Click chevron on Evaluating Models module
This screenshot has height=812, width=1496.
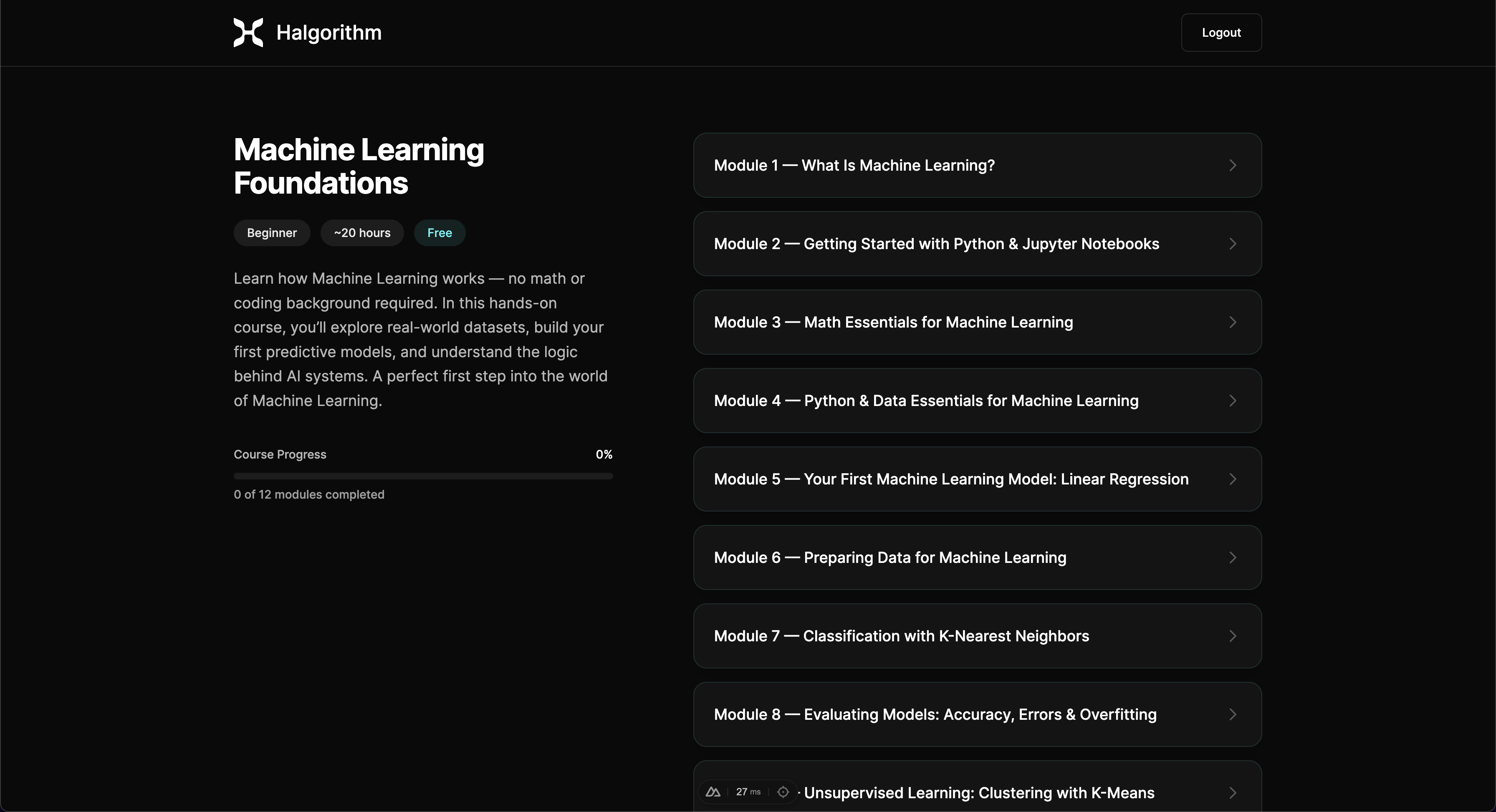[x=1232, y=714]
